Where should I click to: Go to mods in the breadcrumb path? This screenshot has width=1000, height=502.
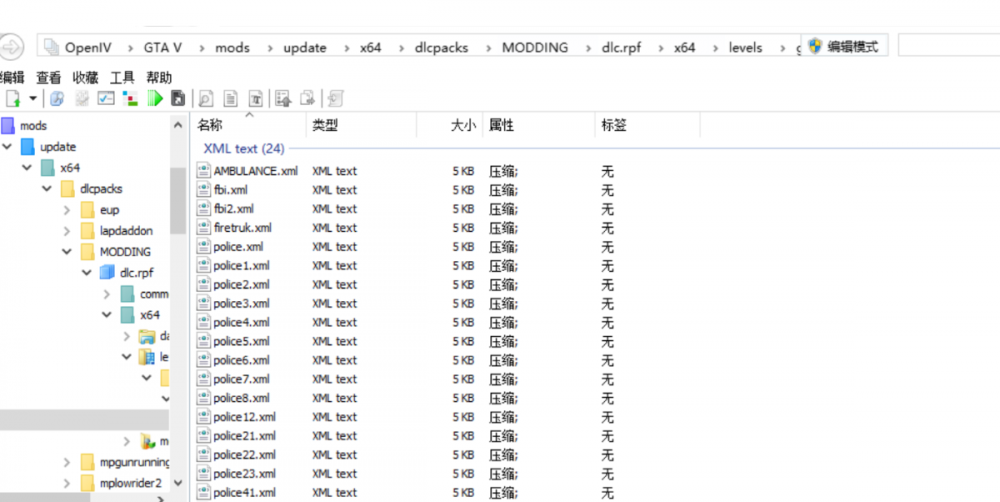pyautogui.click(x=232, y=47)
